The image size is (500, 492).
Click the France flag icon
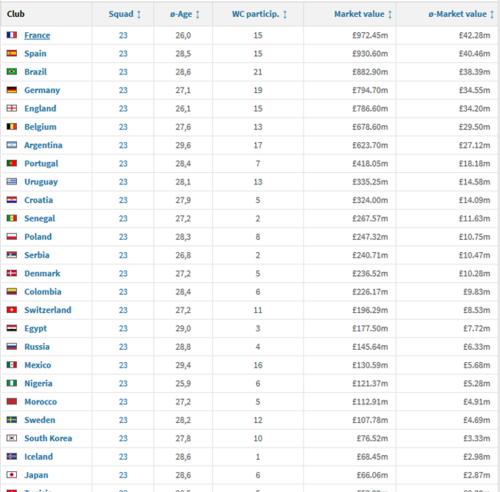[x=12, y=35]
